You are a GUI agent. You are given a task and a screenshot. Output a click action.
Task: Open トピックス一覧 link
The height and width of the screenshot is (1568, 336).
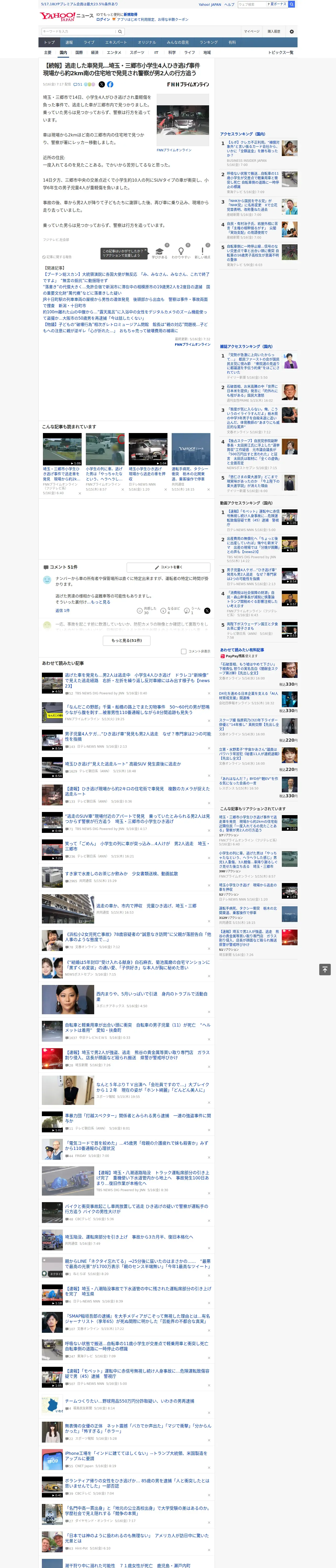281,53
